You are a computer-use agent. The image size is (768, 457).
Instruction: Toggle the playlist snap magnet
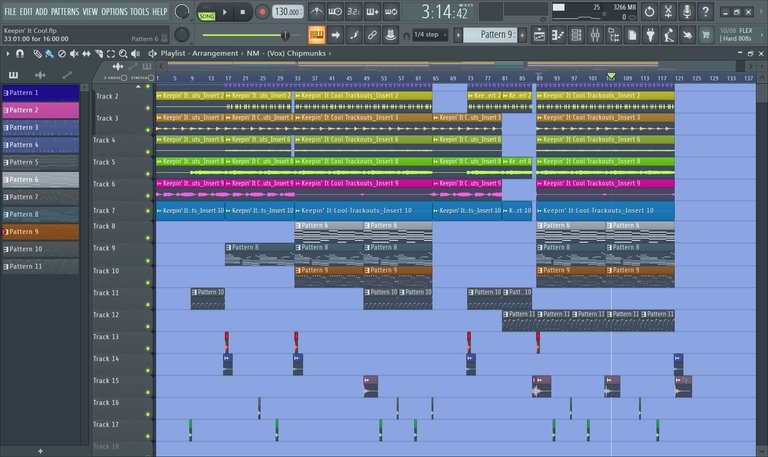point(20,53)
